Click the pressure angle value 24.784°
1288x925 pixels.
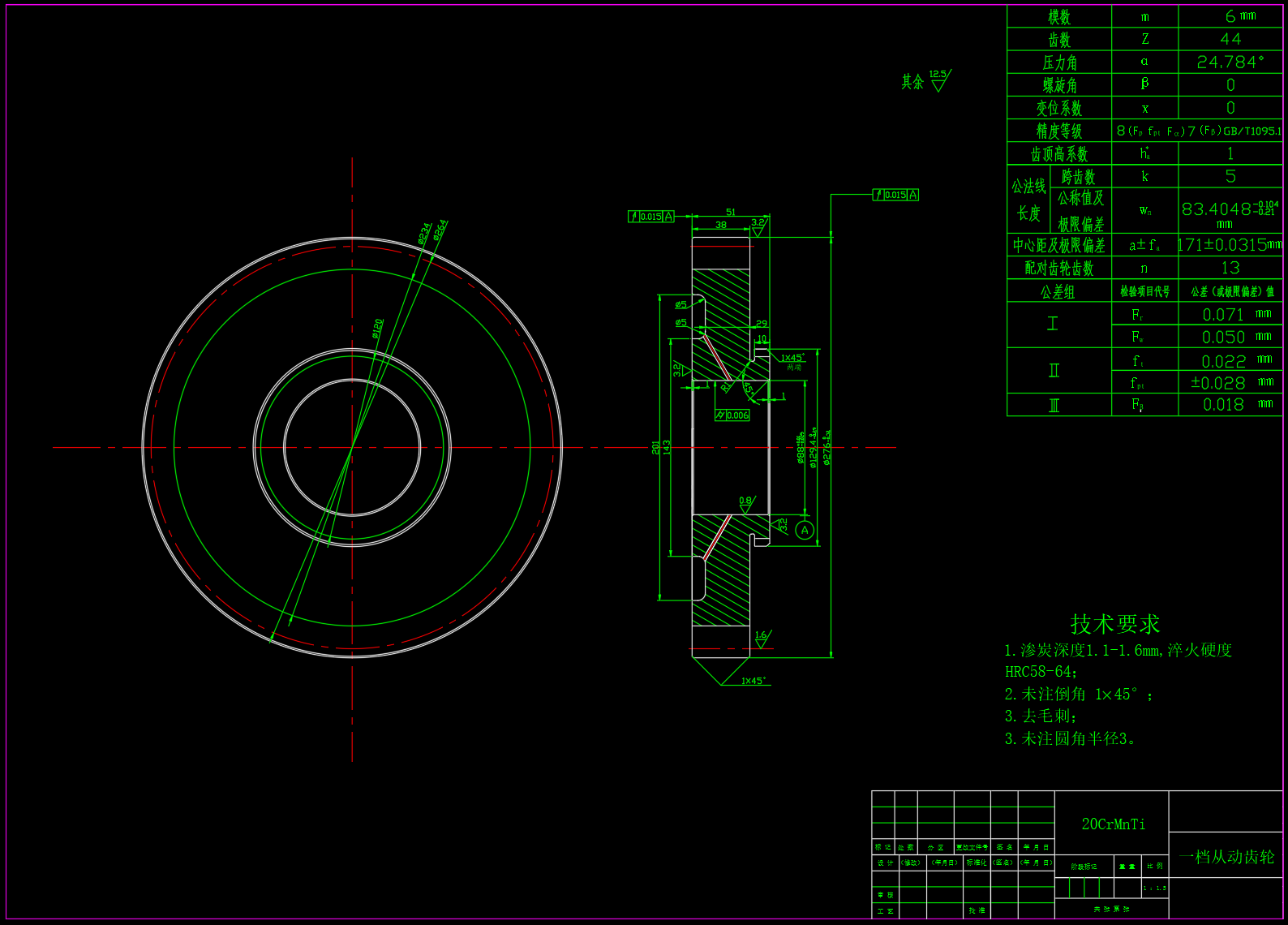[x=1230, y=62]
